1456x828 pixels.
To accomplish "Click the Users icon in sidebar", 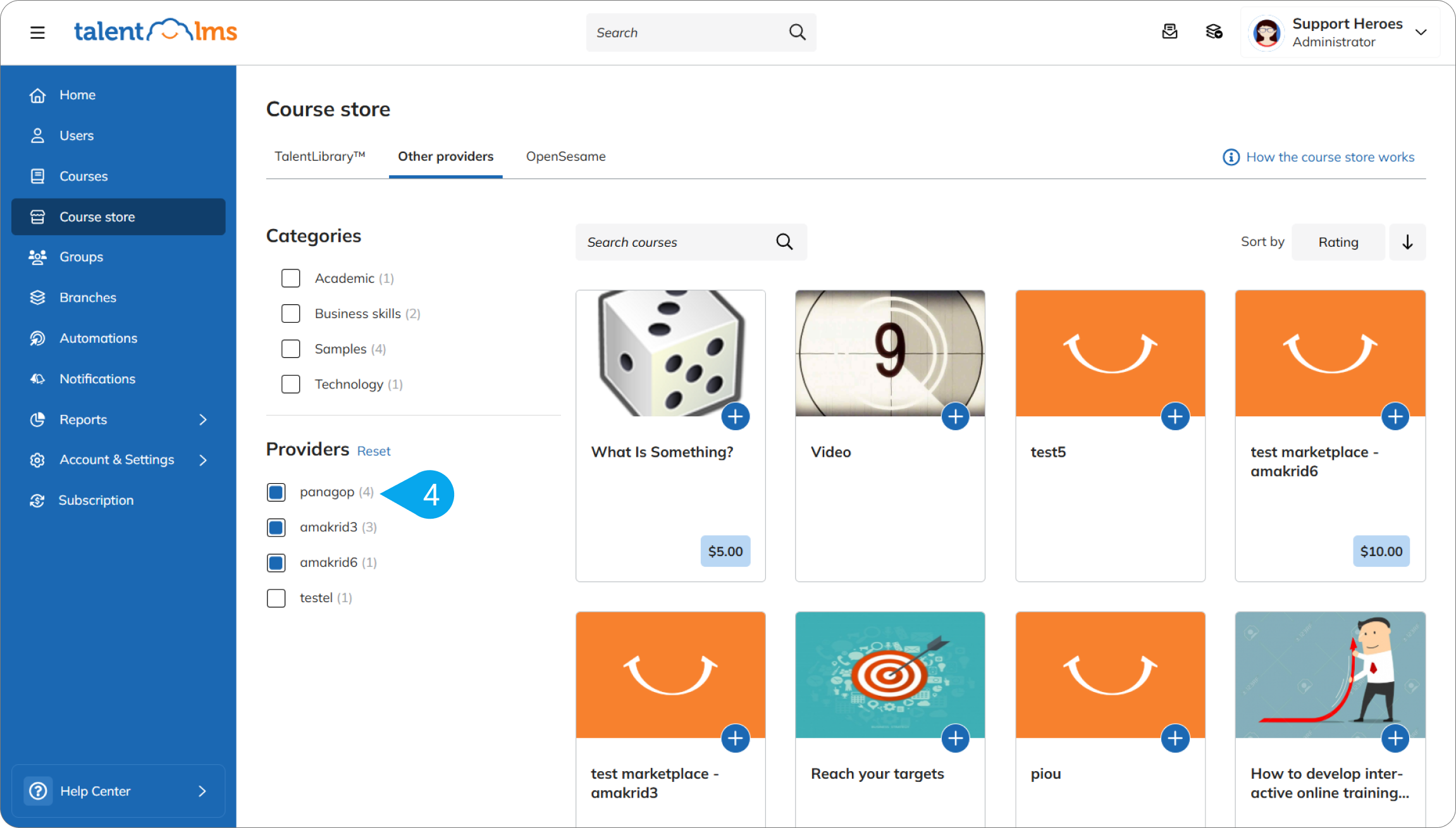I will click(x=38, y=135).
